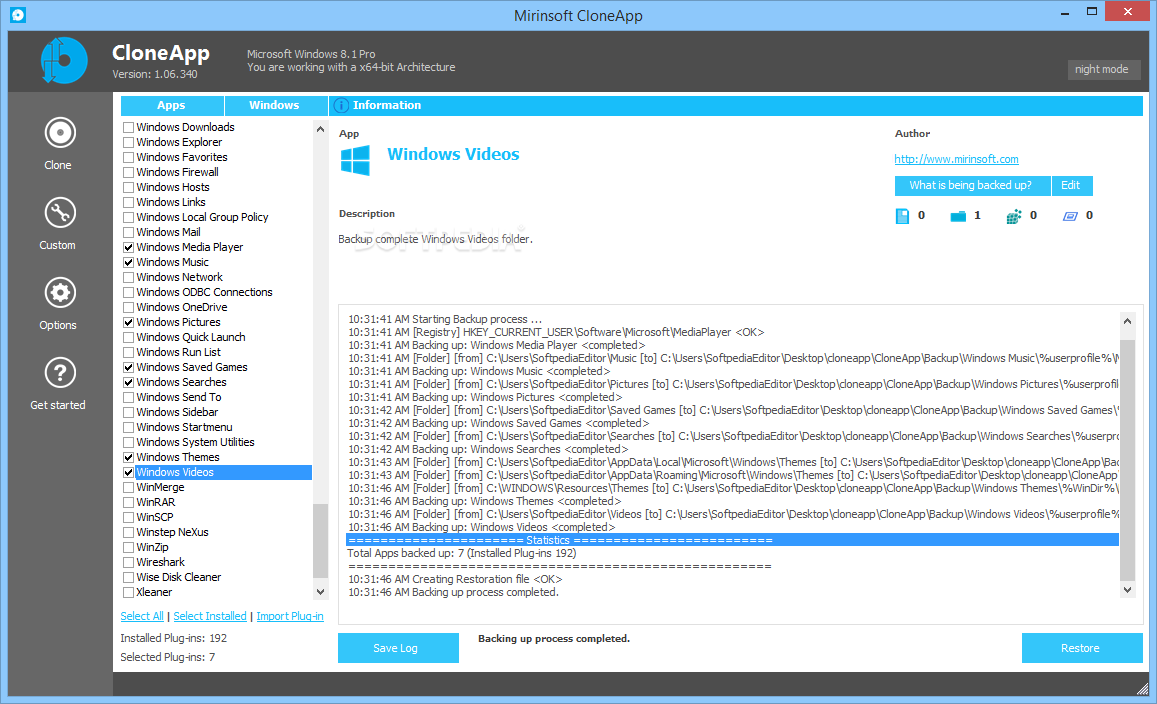Check the Windows Explorer checkbox
1157x704 pixels.
128,142
